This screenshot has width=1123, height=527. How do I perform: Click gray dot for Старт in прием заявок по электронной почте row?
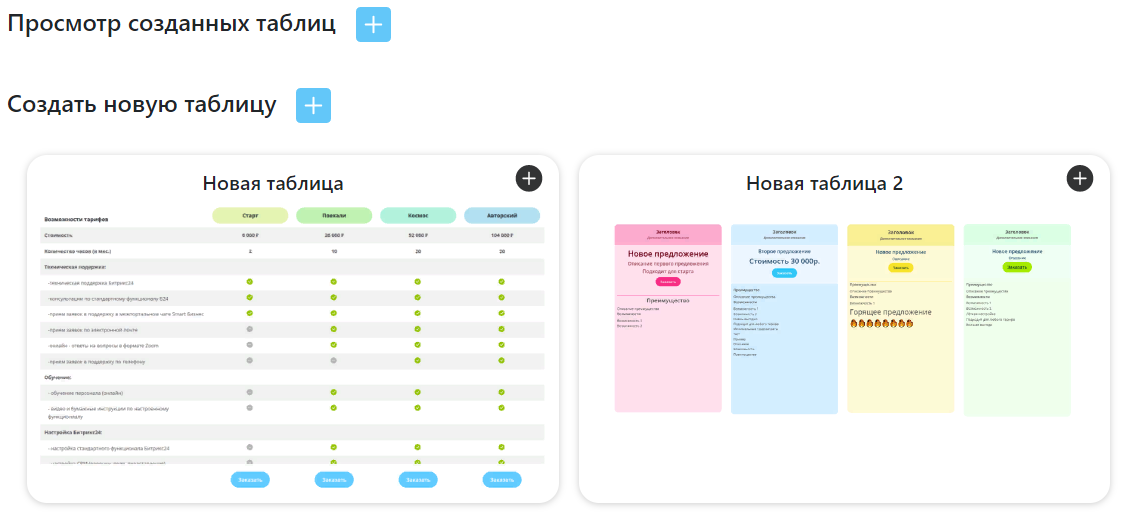coord(250,329)
